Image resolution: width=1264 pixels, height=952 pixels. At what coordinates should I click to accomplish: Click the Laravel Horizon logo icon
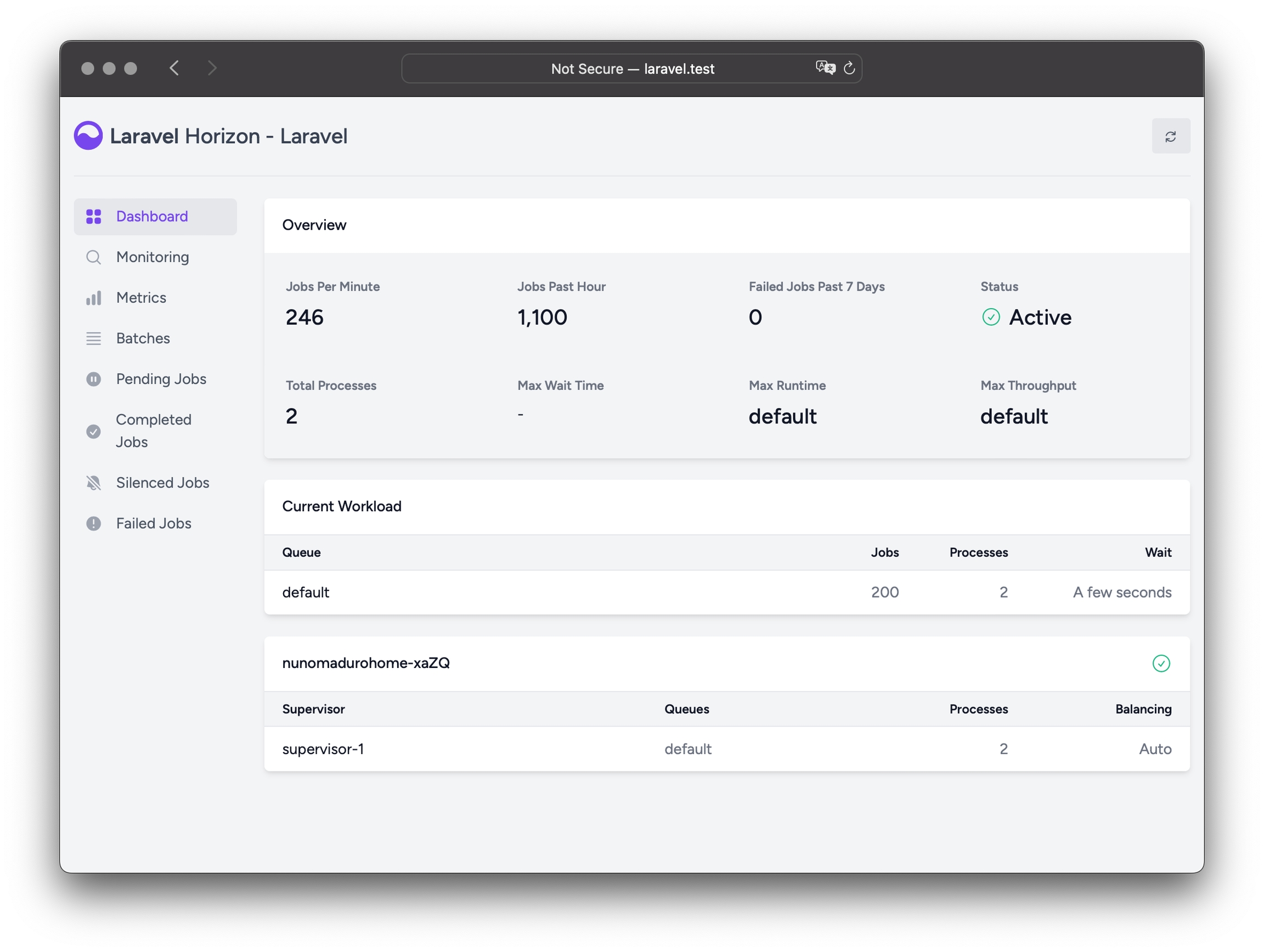click(88, 136)
